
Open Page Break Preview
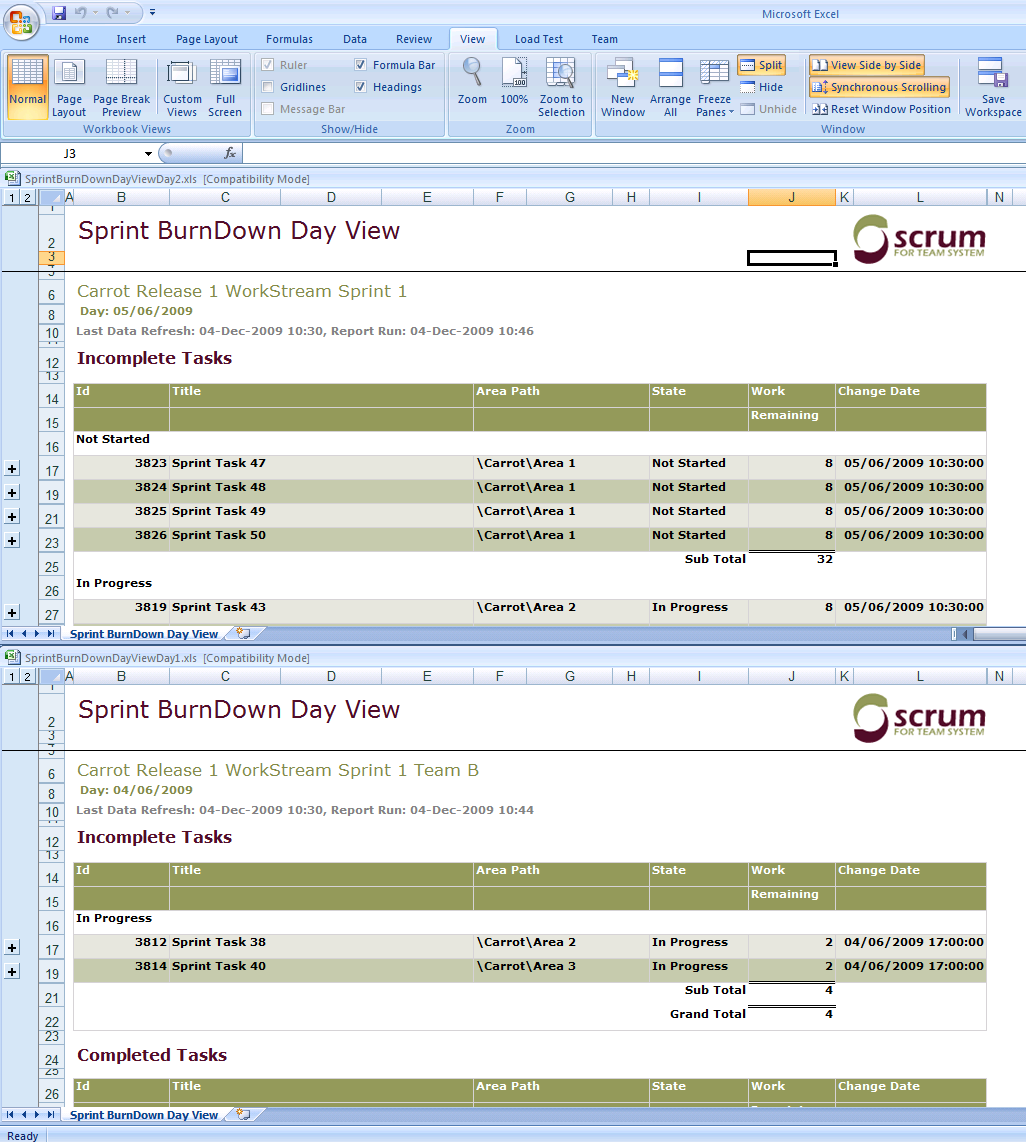[121, 87]
